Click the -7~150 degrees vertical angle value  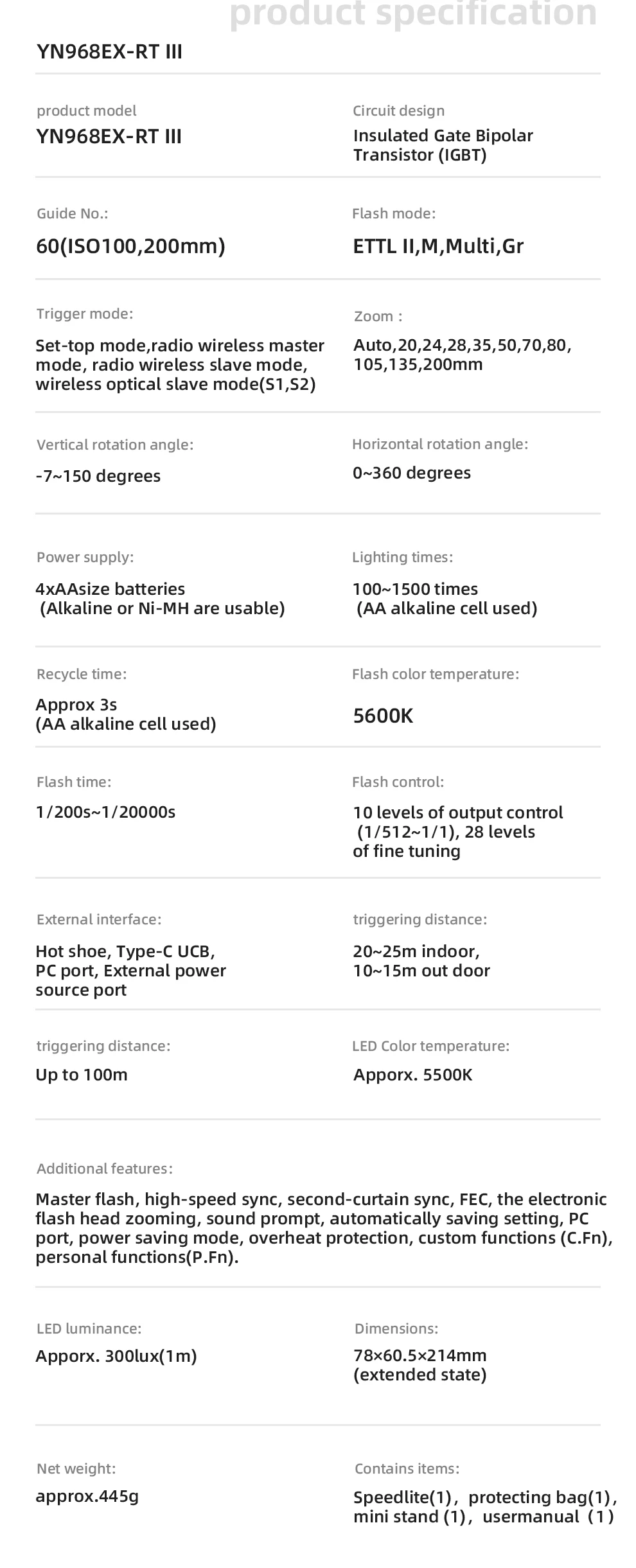point(98,476)
